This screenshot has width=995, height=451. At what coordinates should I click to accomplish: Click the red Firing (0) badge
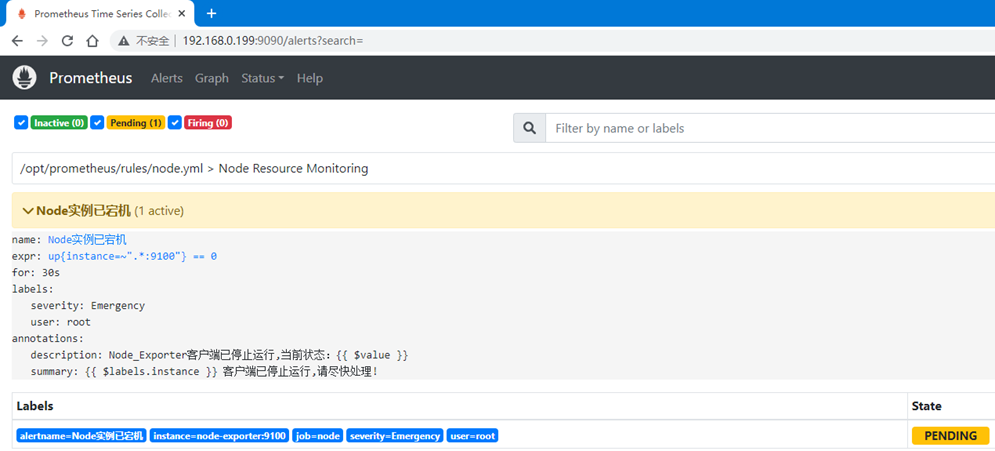point(208,123)
